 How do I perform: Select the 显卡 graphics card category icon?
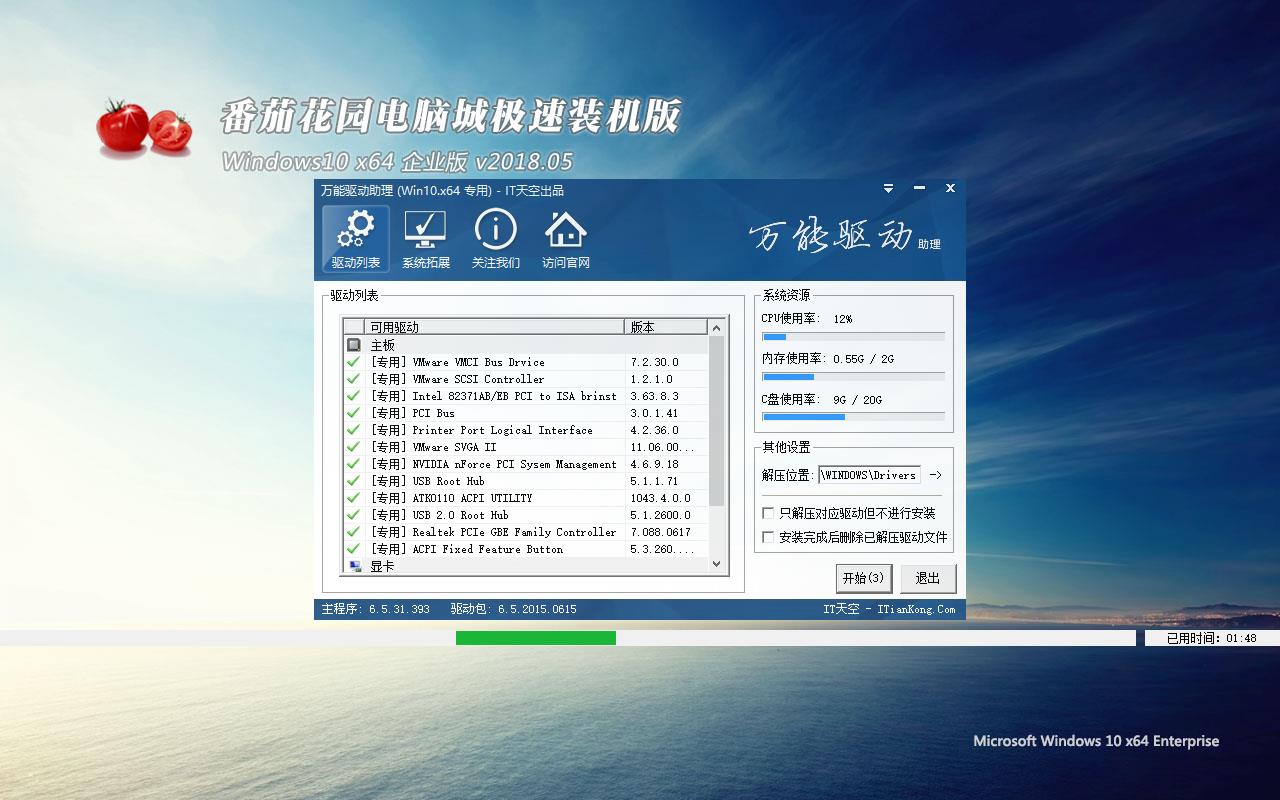(356, 566)
